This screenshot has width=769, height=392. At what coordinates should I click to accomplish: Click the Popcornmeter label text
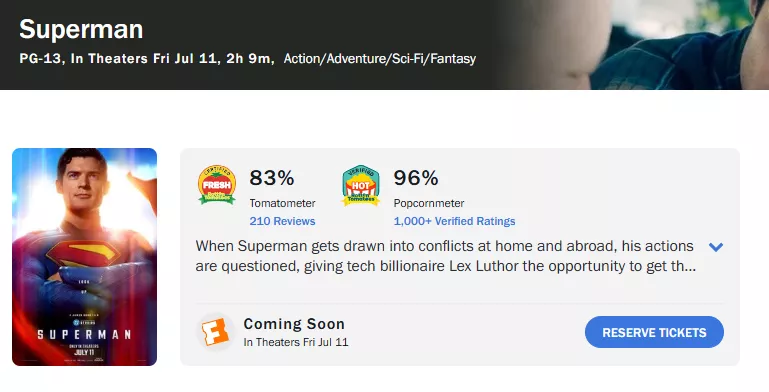(x=429, y=203)
